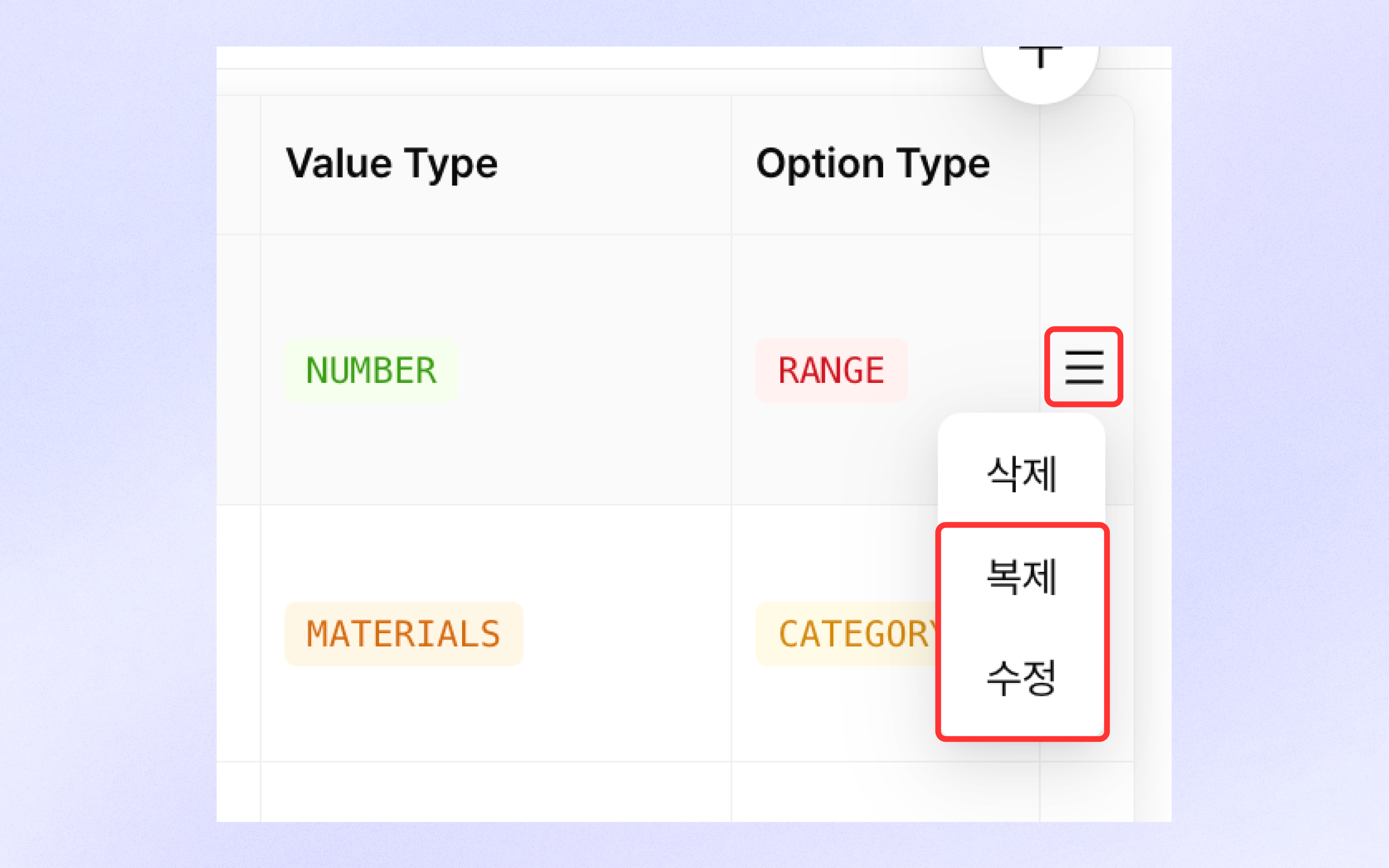The width and height of the screenshot is (1389, 868).
Task: Click the narrow left cell of the NUMBER row
Action: coord(238,370)
